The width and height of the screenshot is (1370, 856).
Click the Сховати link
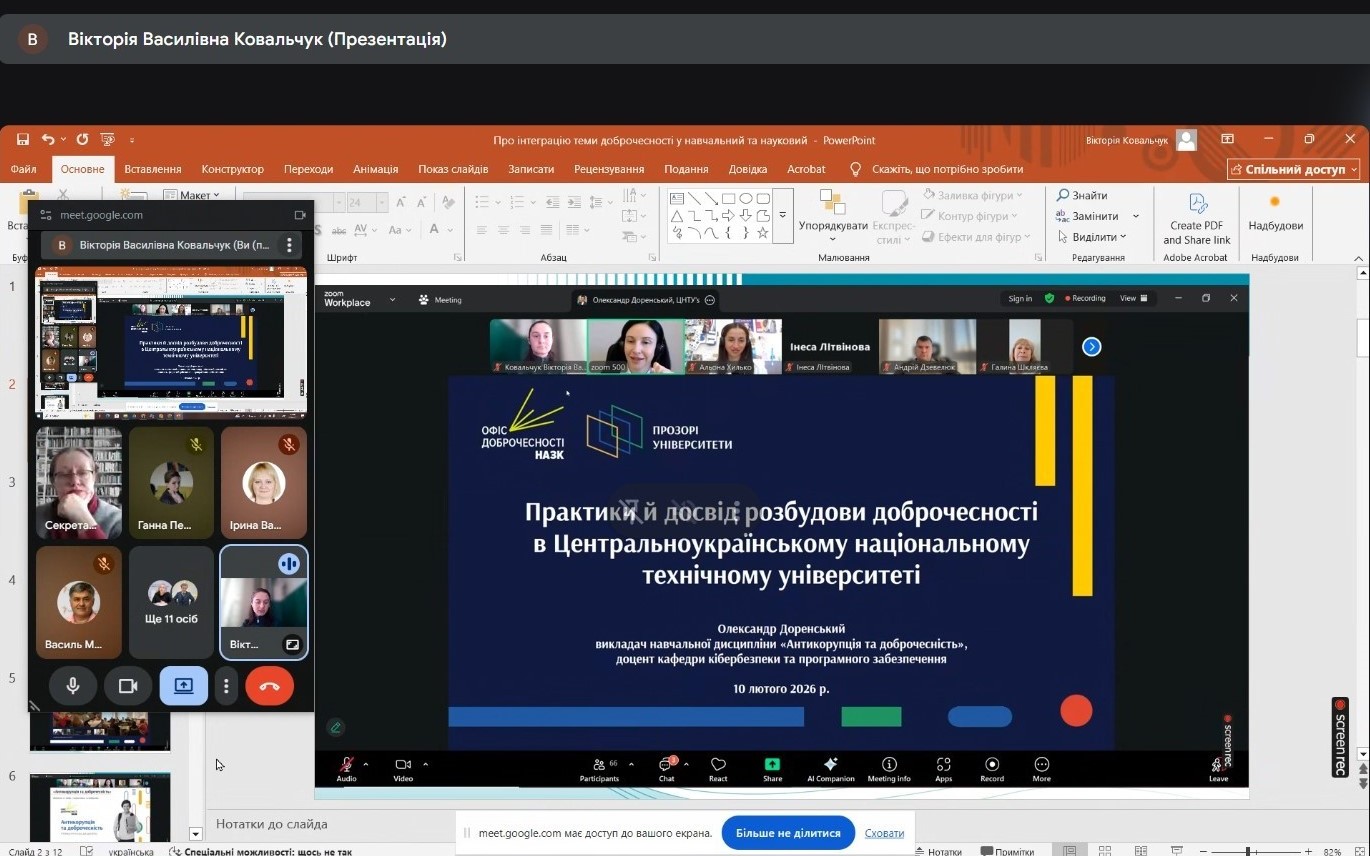[x=884, y=833]
